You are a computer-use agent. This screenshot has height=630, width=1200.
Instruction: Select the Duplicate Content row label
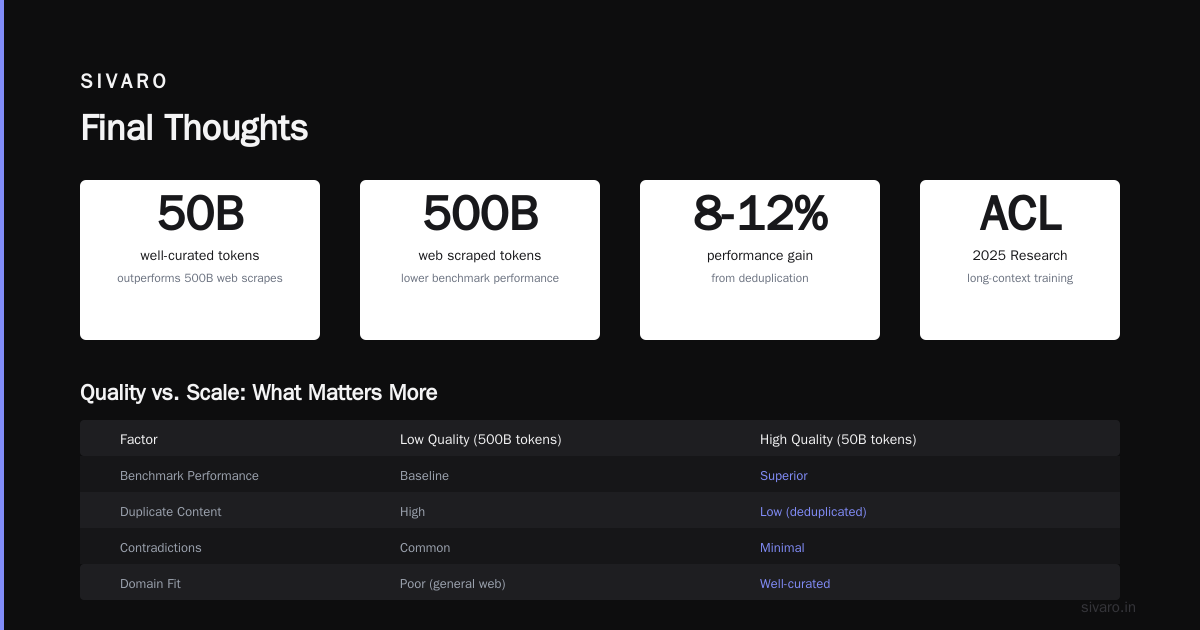click(171, 512)
